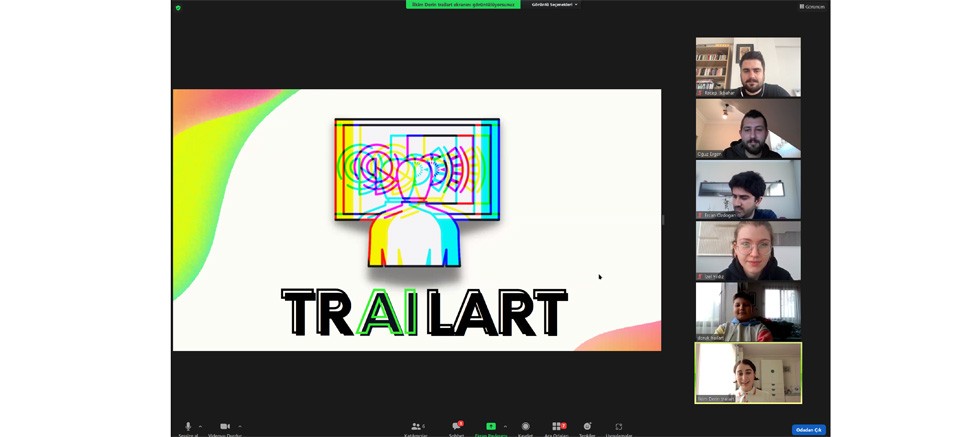Open the Katılımcılar participants panel
This screenshot has height=437, width=980.
coord(416,427)
